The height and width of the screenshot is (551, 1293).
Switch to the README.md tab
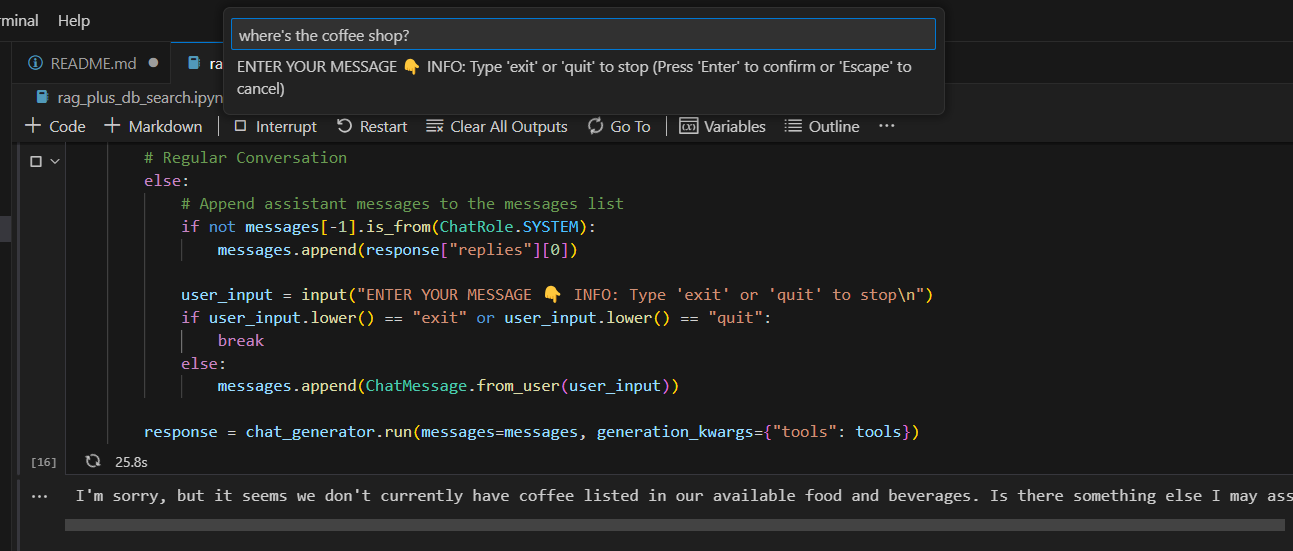pyautogui.click(x=96, y=63)
